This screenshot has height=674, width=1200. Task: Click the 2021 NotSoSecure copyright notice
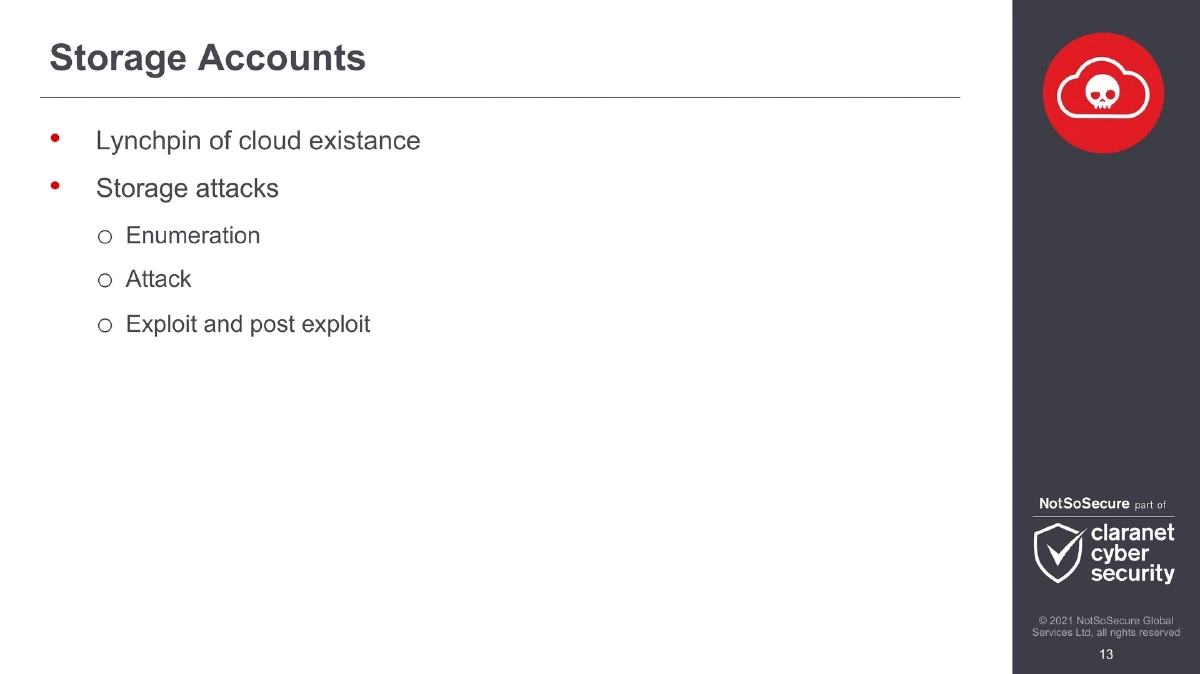pyautogui.click(x=1106, y=627)
